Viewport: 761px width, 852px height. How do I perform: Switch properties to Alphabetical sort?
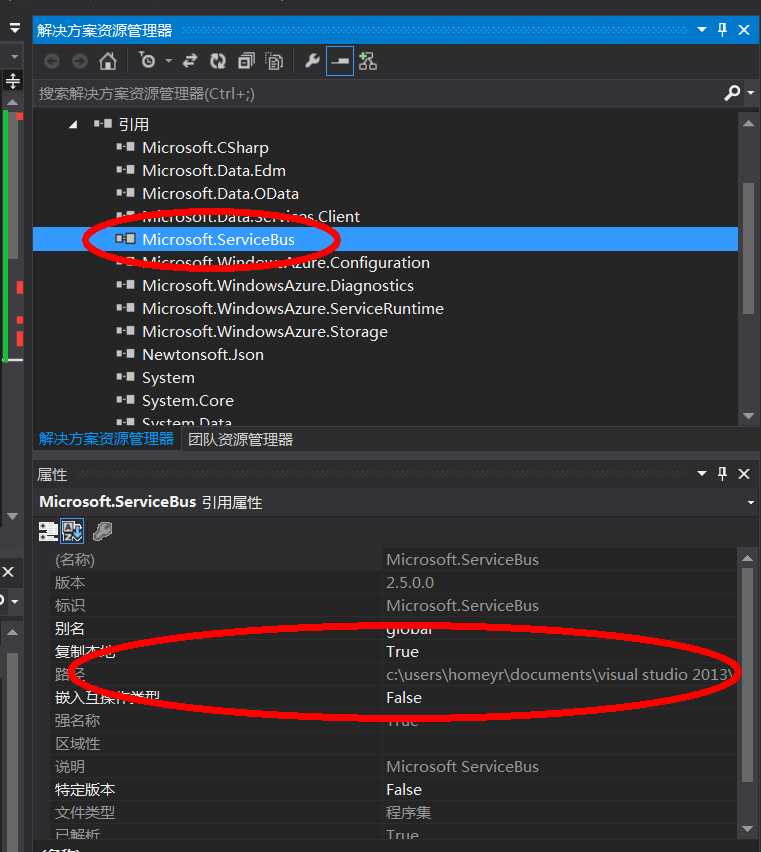point(72,531)
